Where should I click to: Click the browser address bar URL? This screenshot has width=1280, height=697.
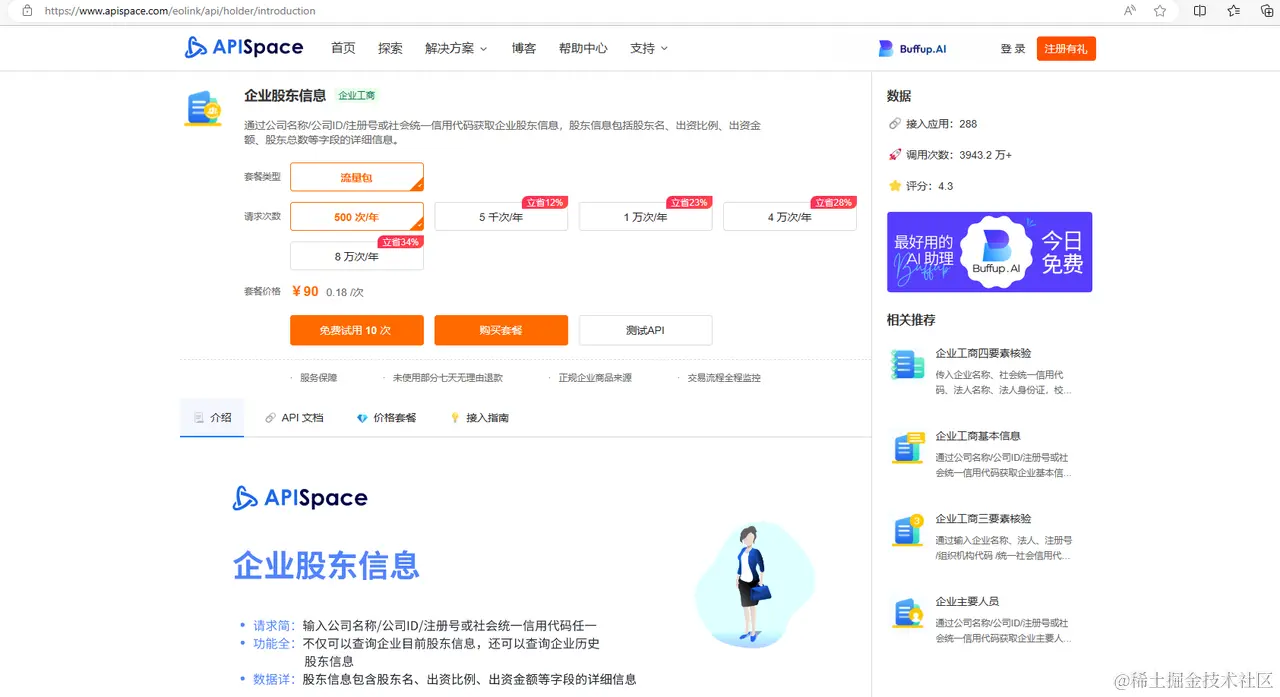point(180,11)
